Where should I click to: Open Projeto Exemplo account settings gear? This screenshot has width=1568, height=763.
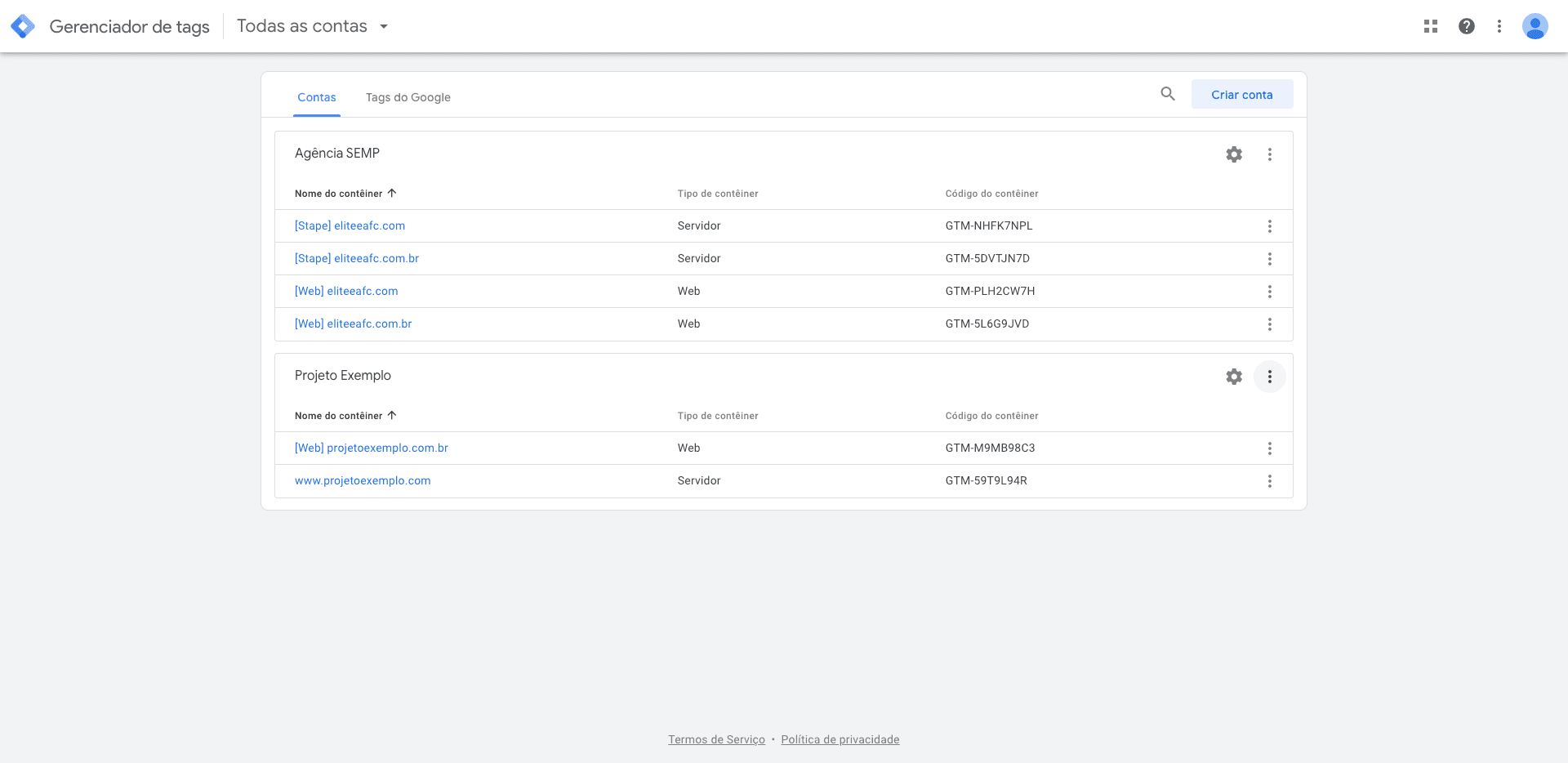pos(1234,377)
